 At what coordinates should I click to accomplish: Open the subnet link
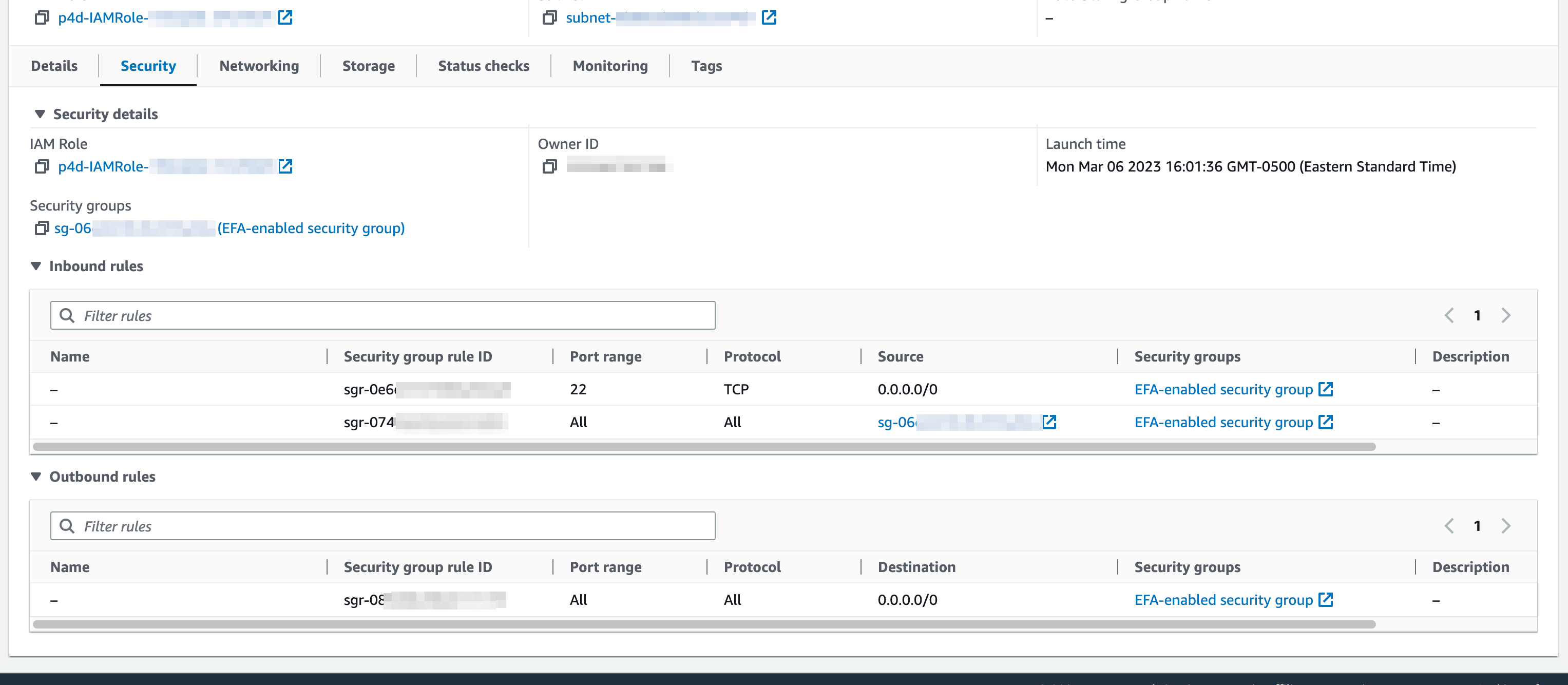660,17
